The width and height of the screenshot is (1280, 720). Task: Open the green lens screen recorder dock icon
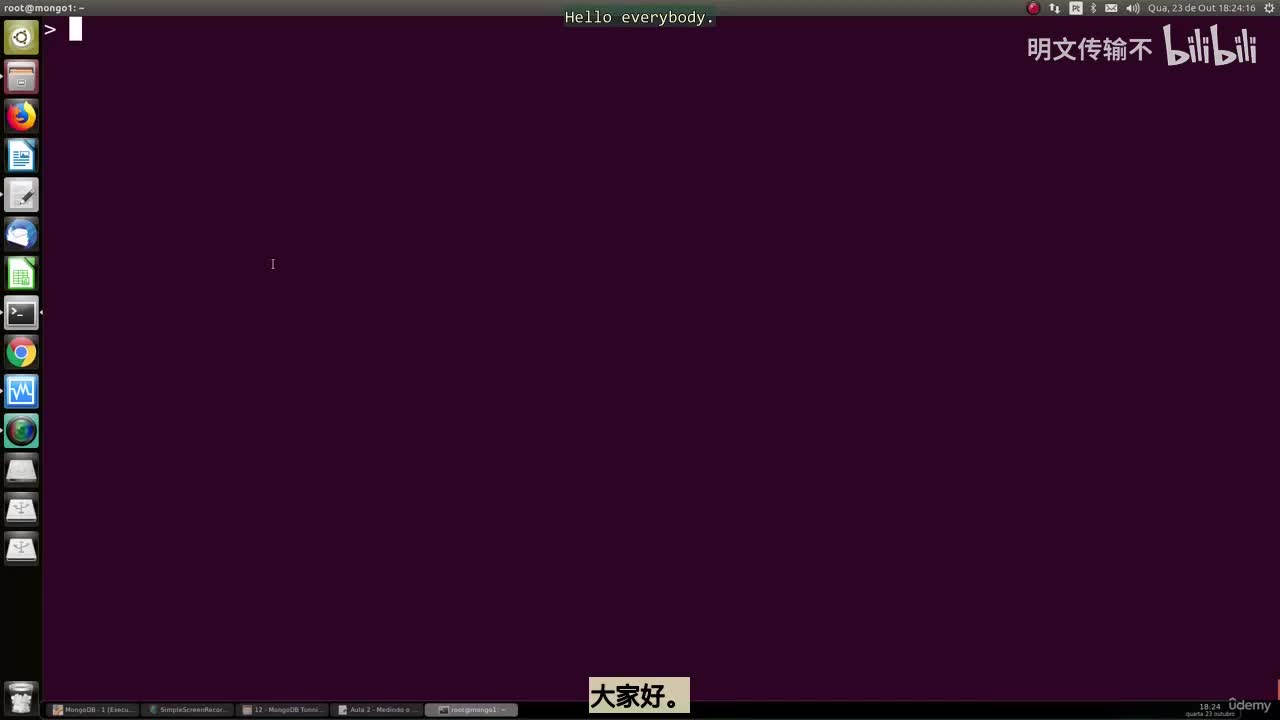(21, 431)
